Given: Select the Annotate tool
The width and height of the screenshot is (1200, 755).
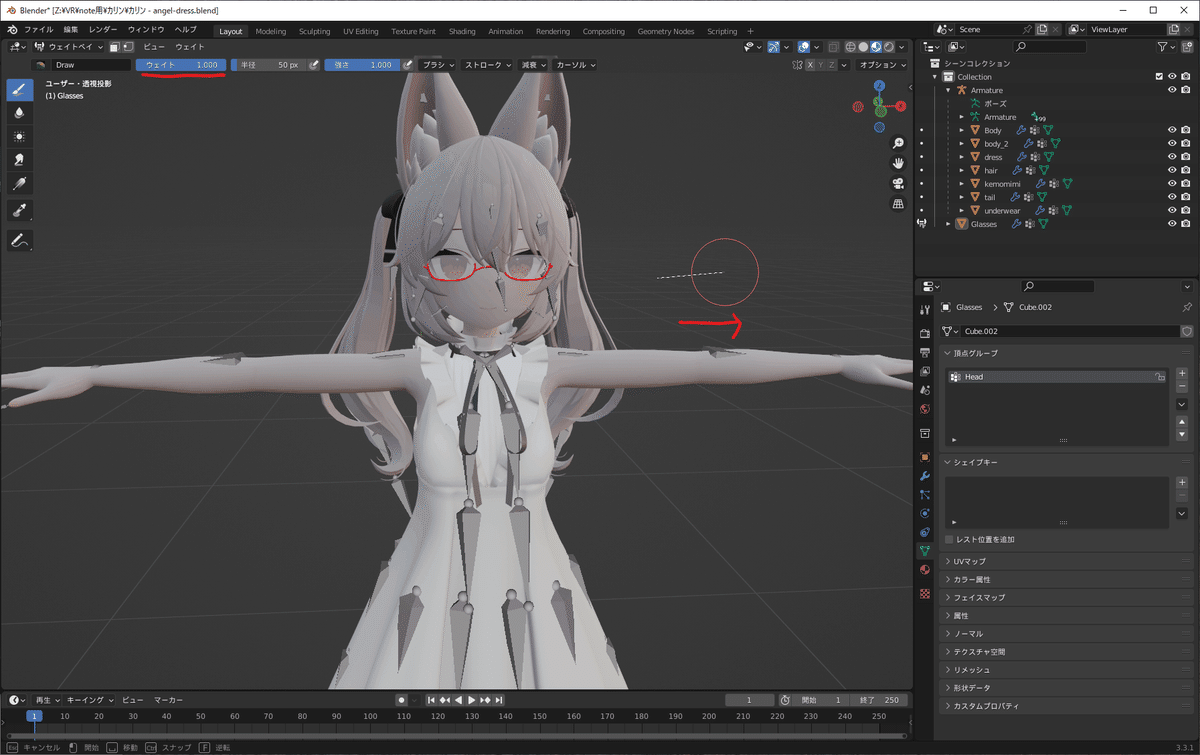Looking at the screenshot, I should (20, 241).
